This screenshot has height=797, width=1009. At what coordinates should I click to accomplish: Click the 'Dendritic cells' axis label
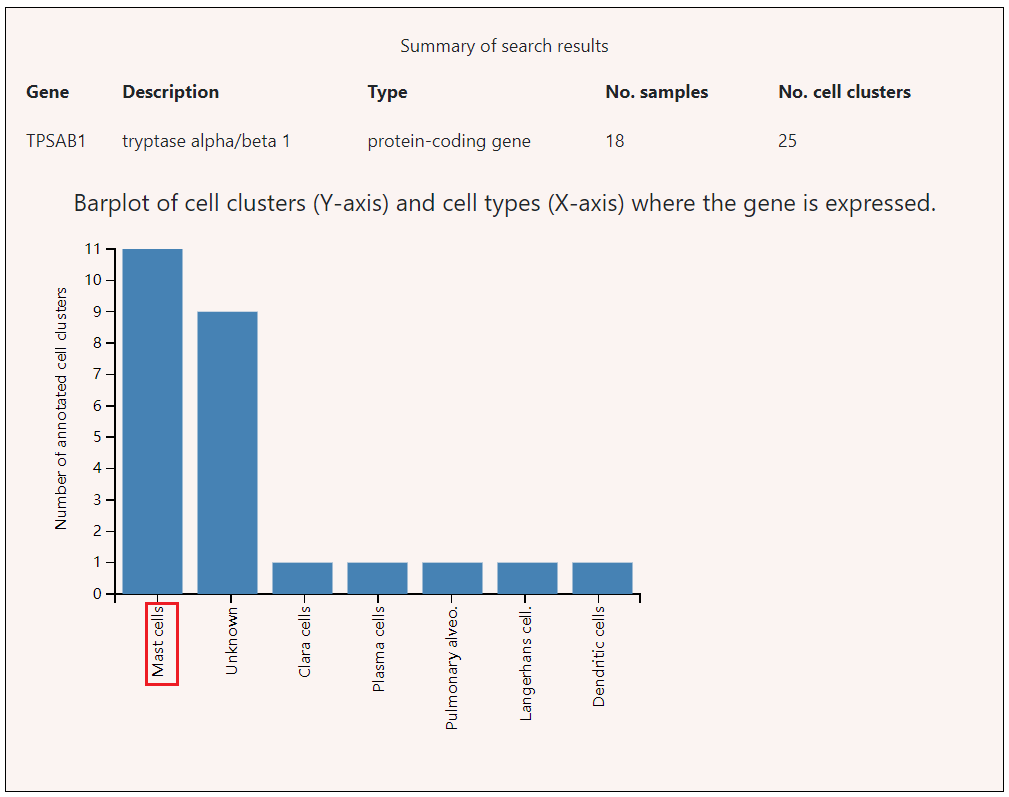point(599,656)
